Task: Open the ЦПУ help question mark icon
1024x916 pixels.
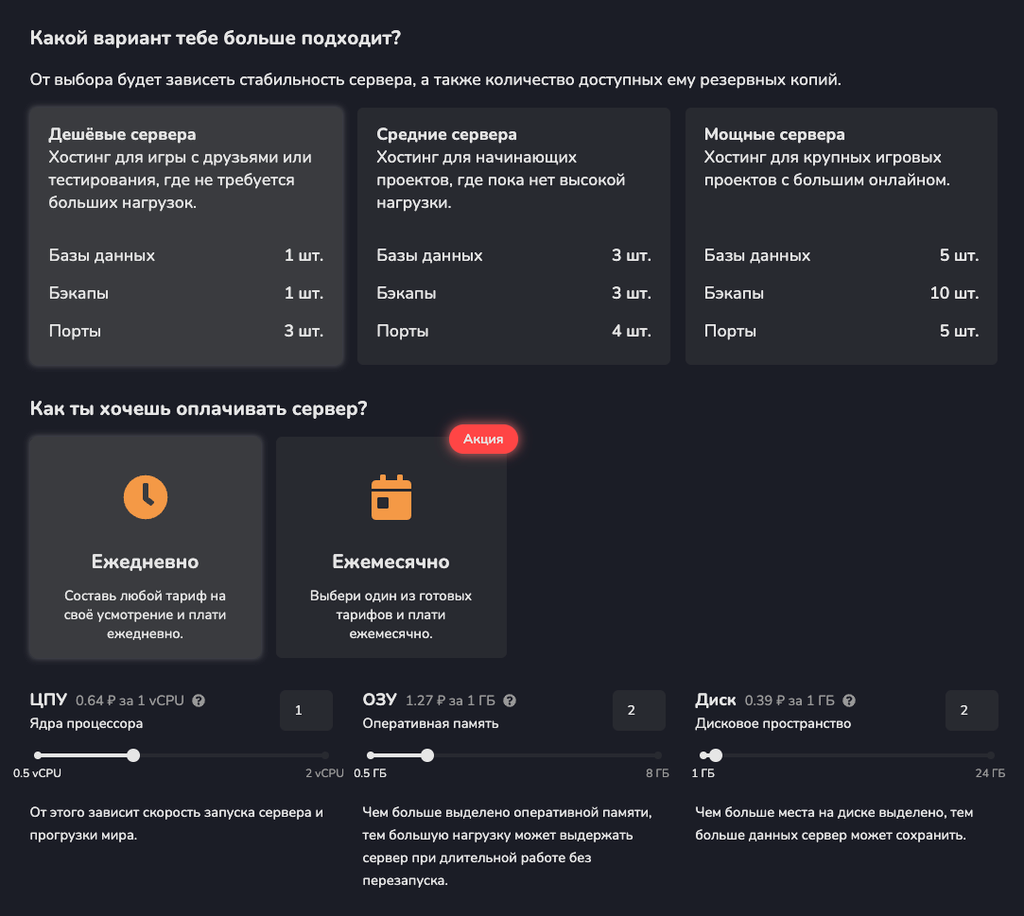Action: tap(196, 700)
